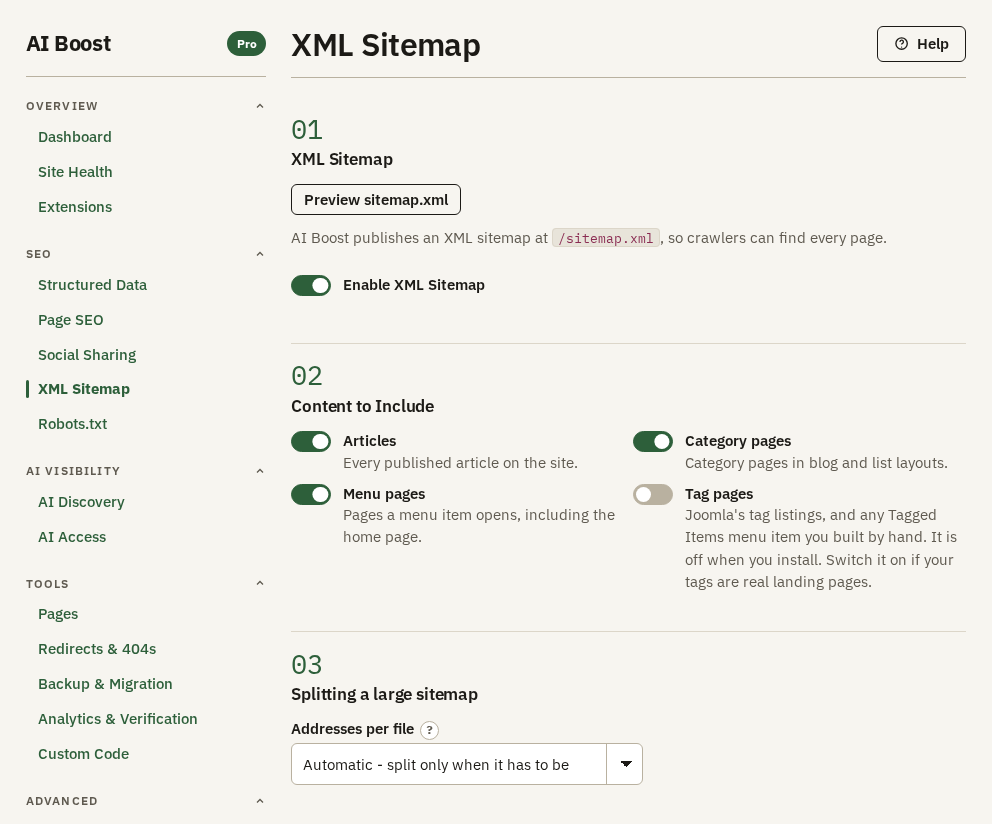Open Site Health page
The image size is (992, 824).
[75, 172]
